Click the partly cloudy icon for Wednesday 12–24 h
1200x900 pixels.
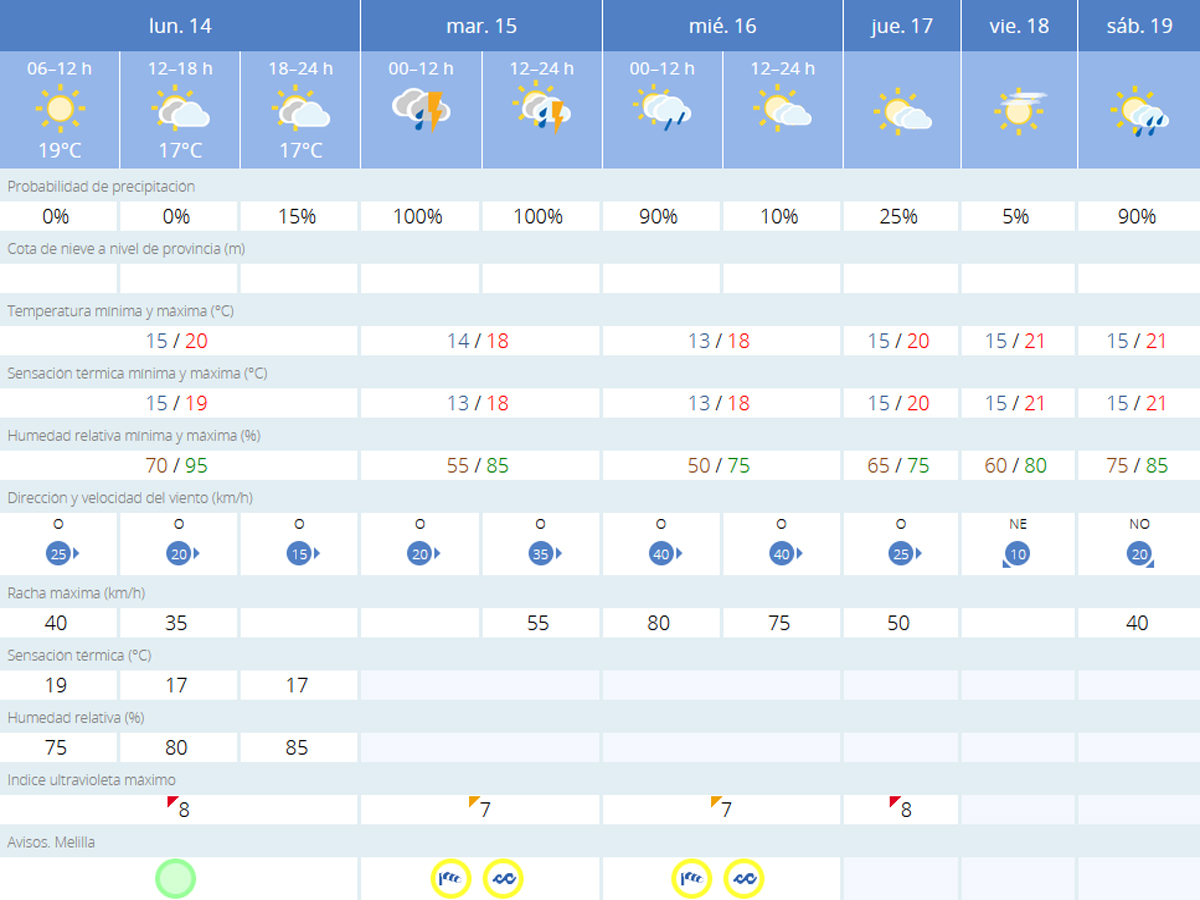pyautogui.click(x=782, y=110)
